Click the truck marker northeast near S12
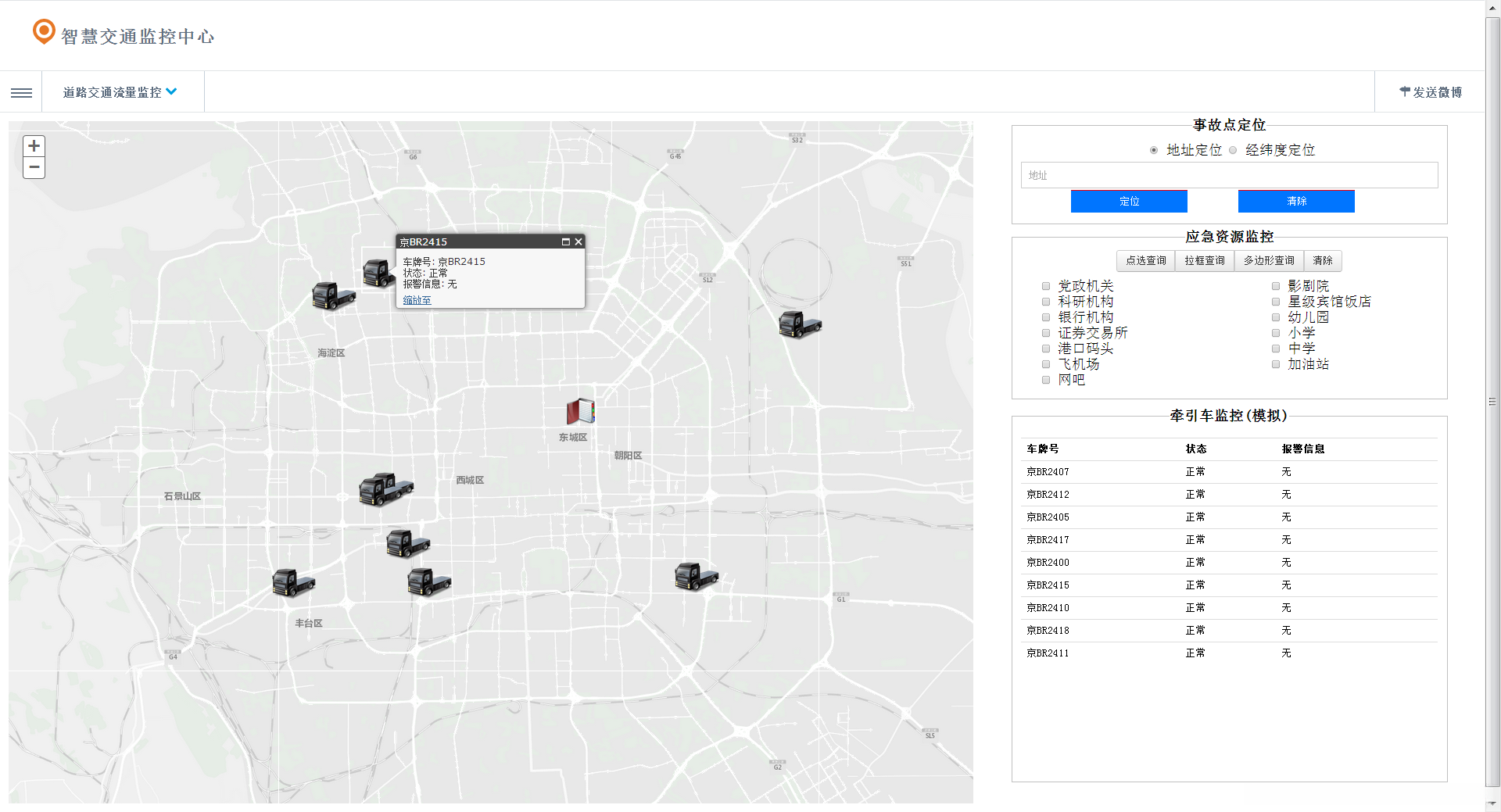This screenshot has height=812, width=1501. (x=800, y=324)
